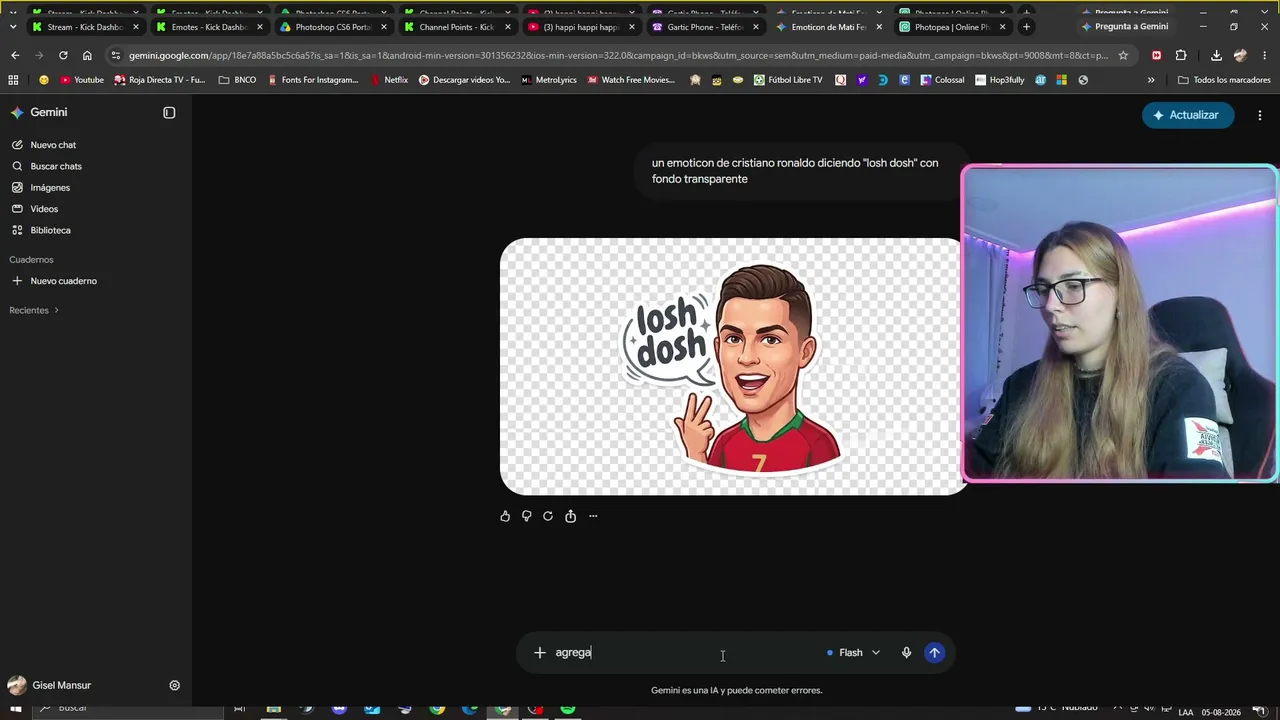
Task: Open the MetroLyrics bookmark
Action: point(549,80)
